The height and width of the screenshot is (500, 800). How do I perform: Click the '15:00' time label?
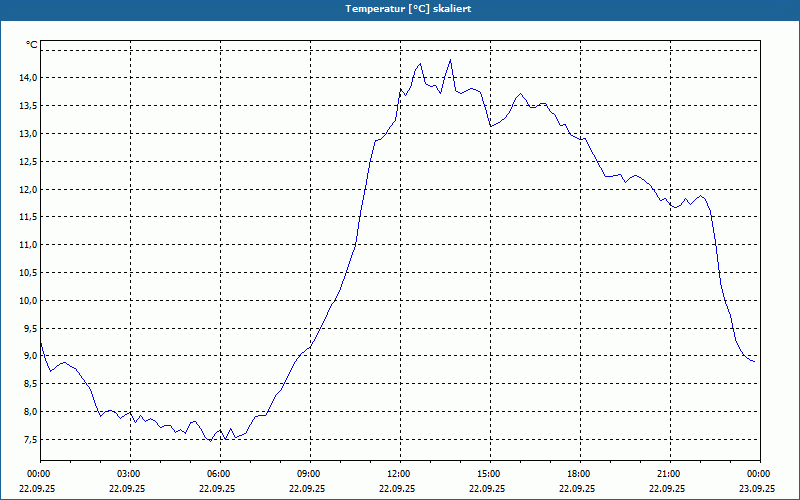[x=490, y=474]
